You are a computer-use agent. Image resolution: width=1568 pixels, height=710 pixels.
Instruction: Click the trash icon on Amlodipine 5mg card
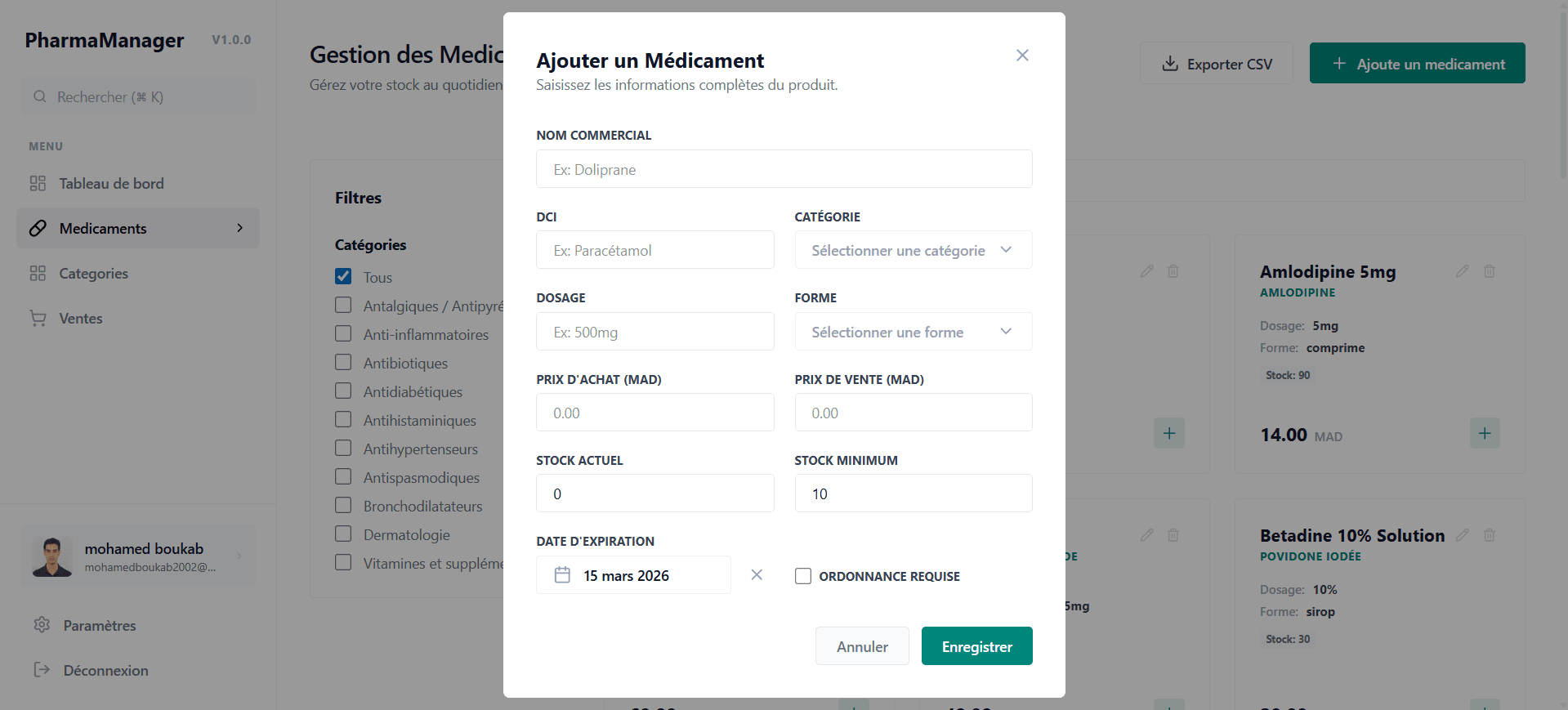click(x=1490, y=271)
